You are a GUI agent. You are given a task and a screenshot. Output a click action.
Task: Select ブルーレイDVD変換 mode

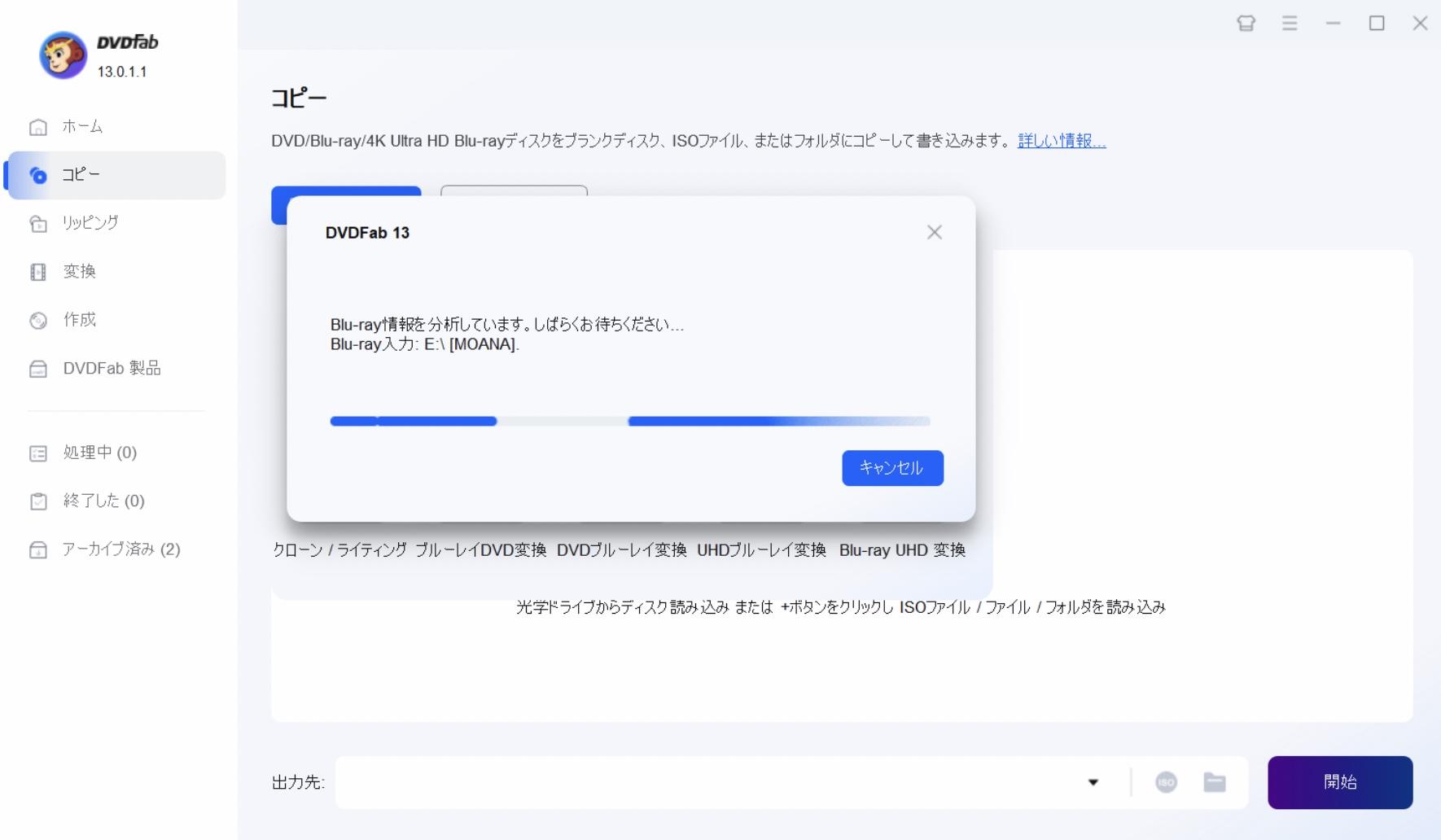coord(480,550)
